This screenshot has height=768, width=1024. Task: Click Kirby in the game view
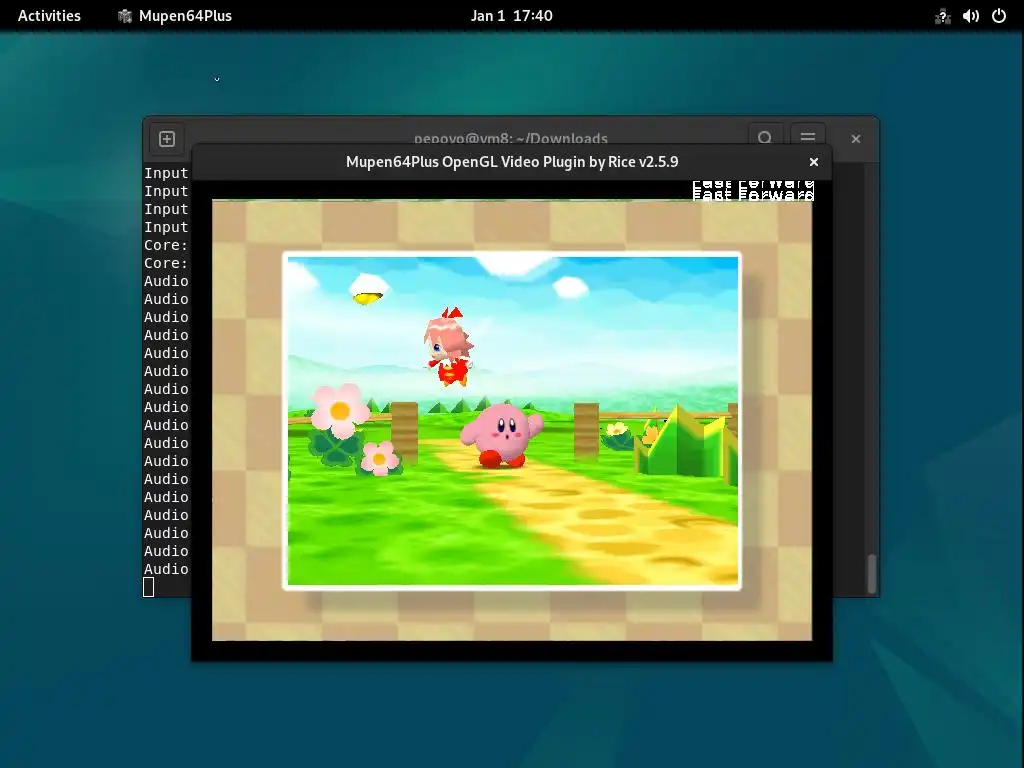pos(502,435)
